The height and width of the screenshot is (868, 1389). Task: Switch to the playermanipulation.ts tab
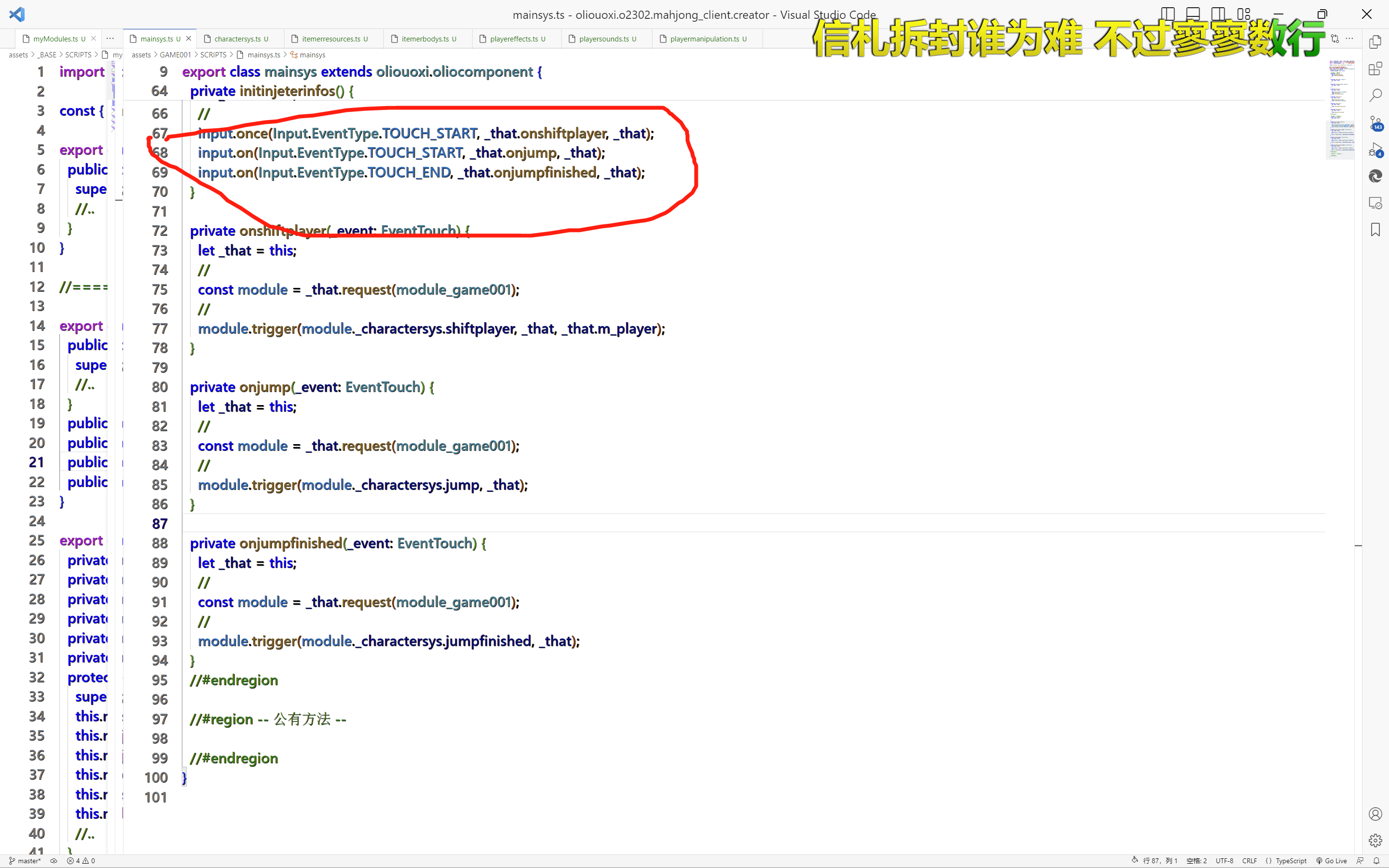pos(704,39)
